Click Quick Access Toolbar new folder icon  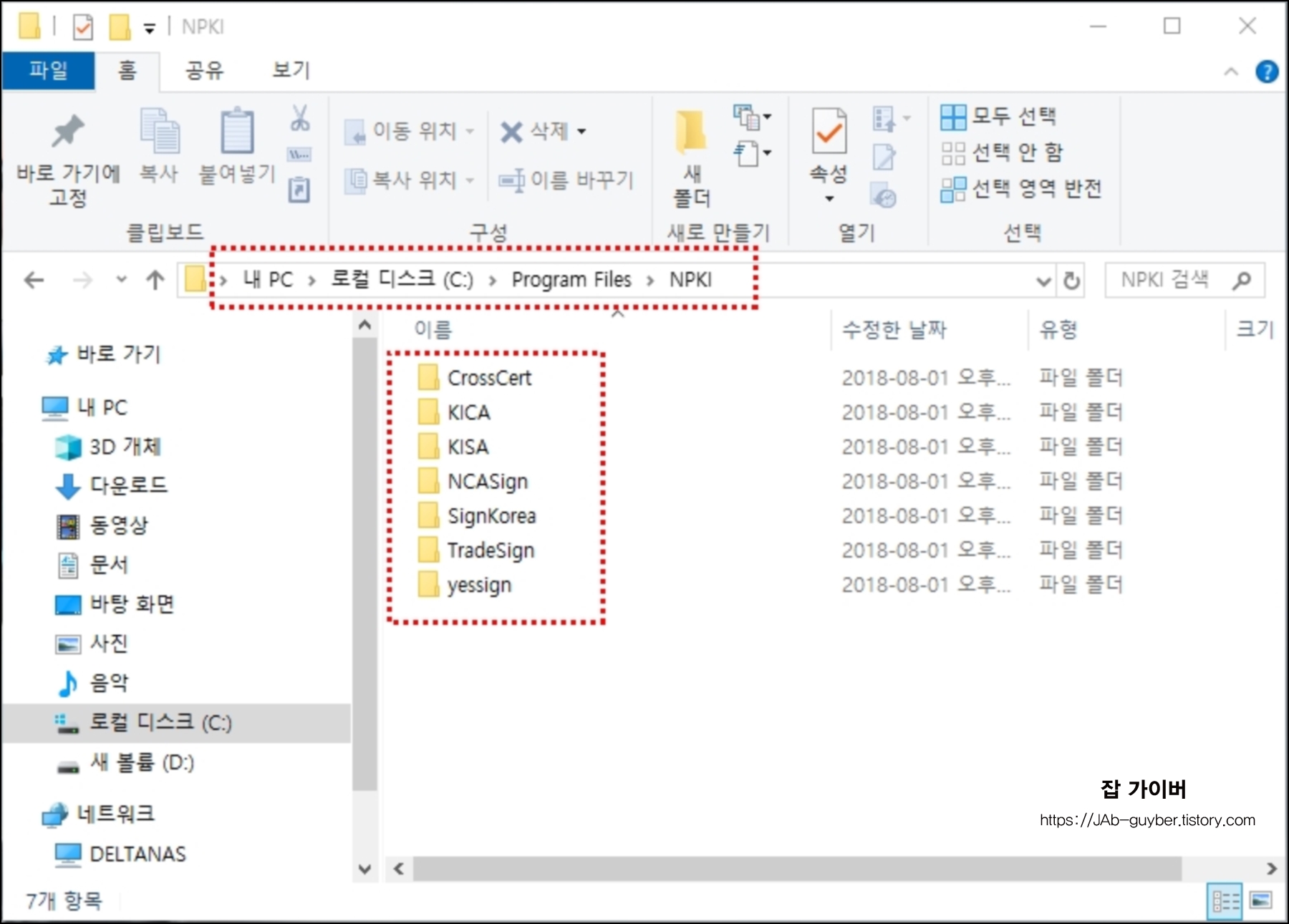[x=120, y=27]
